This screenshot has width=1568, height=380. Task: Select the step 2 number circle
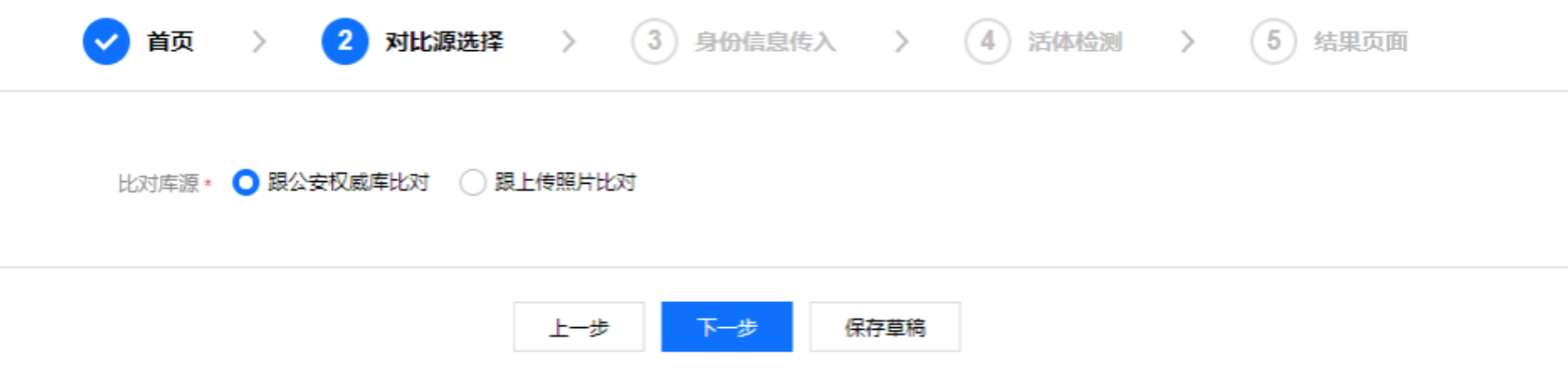coord(344,41)
